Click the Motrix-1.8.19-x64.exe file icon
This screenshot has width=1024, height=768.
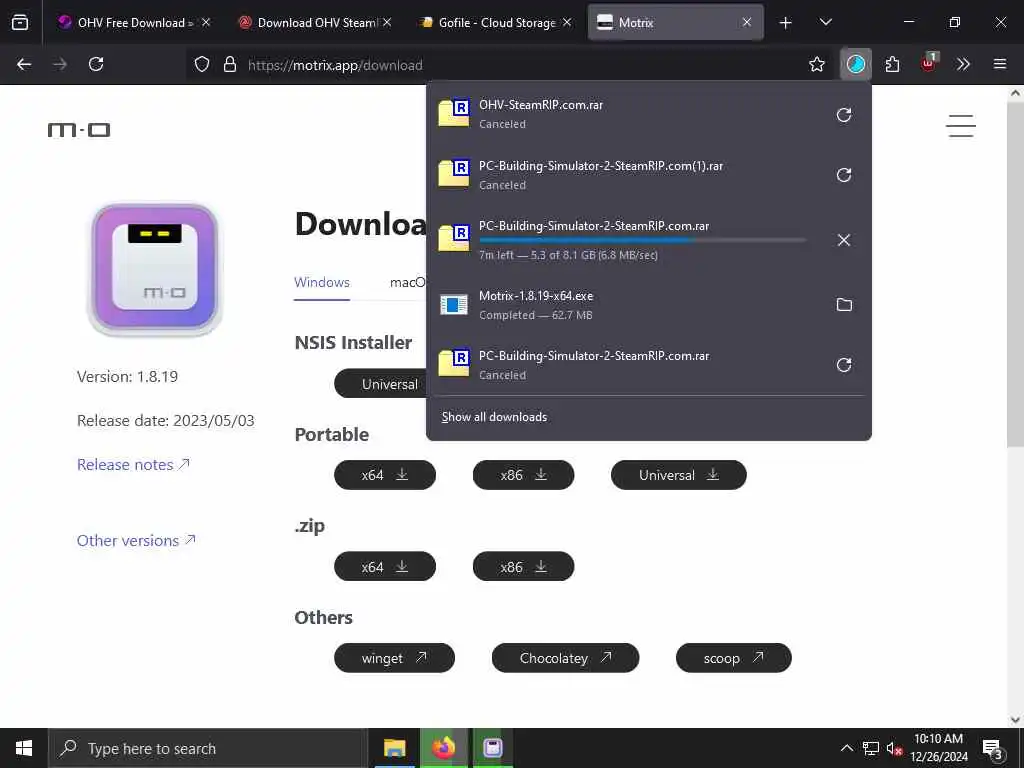[454, 304]
